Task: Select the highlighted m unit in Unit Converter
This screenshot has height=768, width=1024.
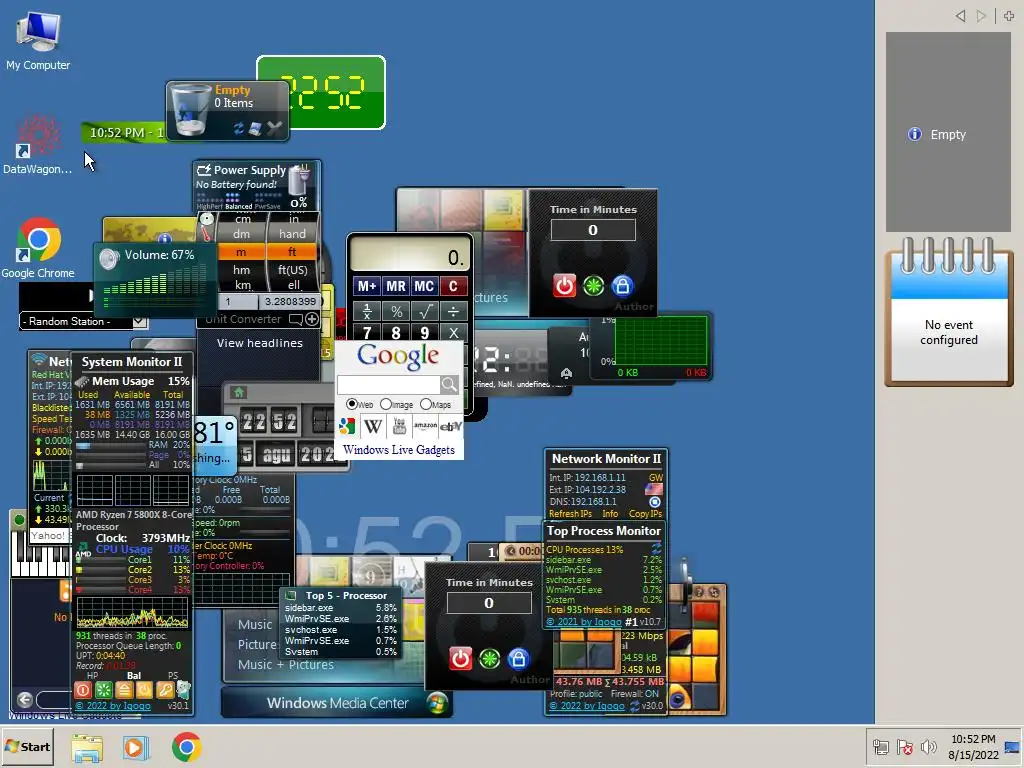Action: coord(241,252)
